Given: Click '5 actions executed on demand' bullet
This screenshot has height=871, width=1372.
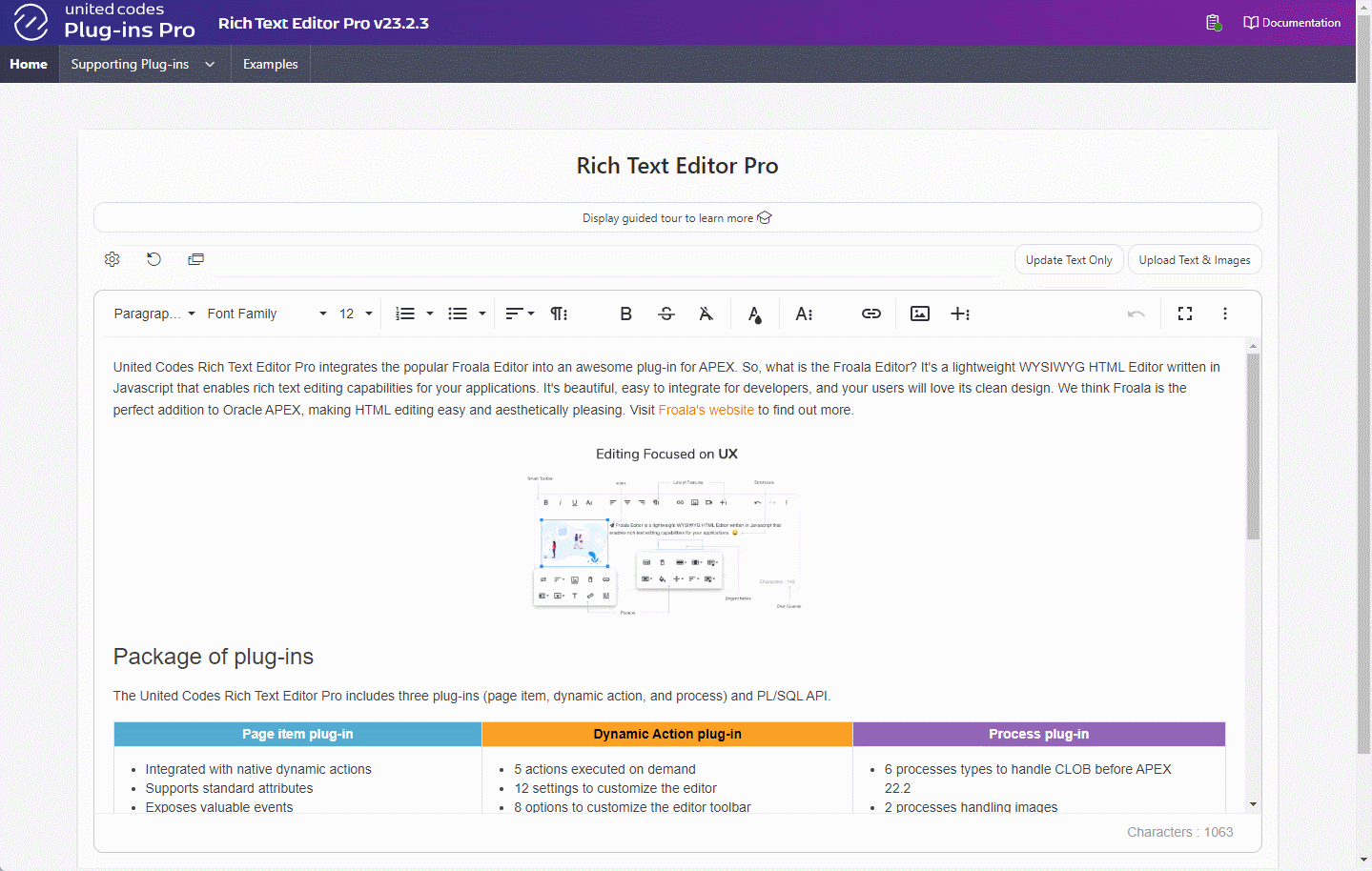Looking at the screenshot, I should [x=605, y=769].
